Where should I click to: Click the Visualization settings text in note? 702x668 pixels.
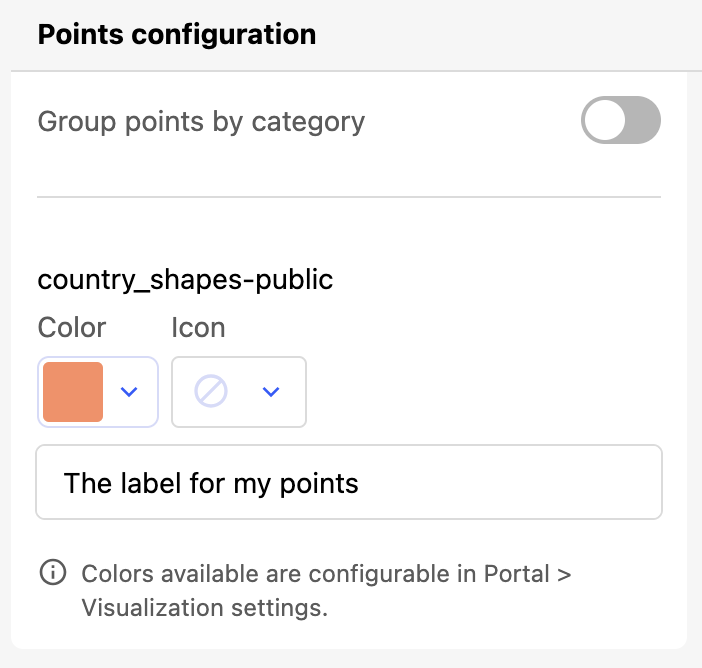coord(204,607)
